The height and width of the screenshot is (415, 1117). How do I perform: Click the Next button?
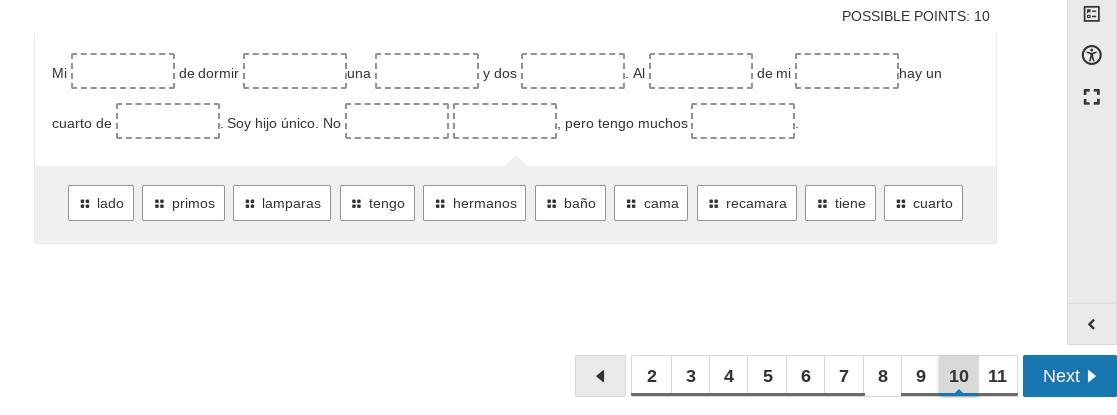1069,376
